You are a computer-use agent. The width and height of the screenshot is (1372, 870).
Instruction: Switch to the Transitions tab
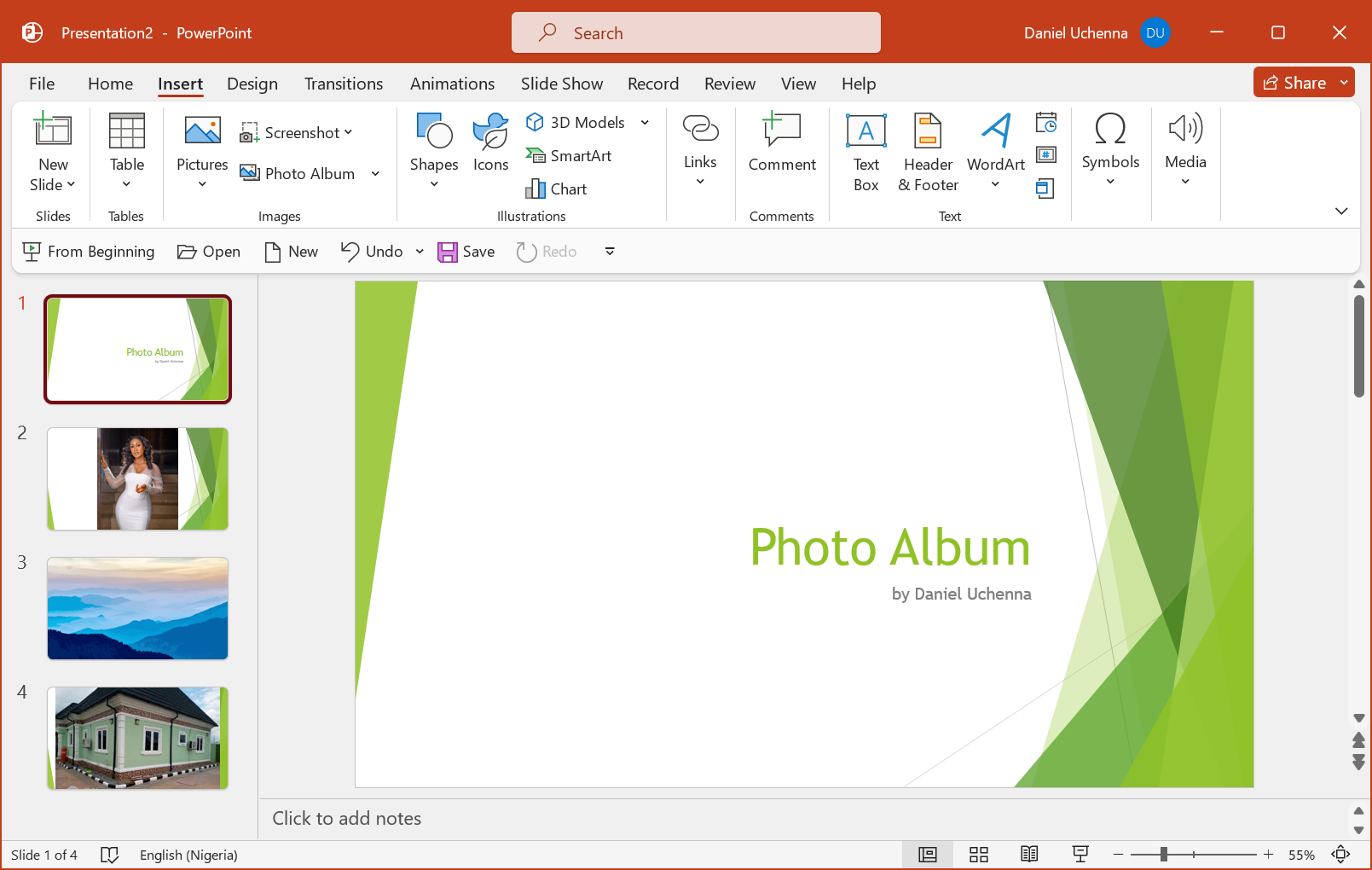tap(344, 84)
